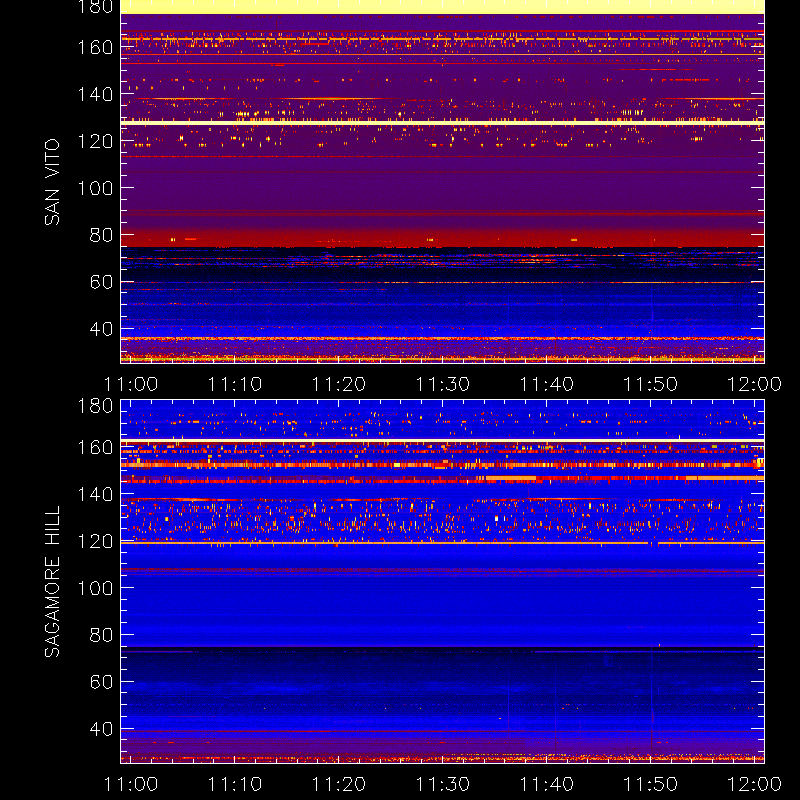Select the 40 tick label on San Vito axis
This screenshot has width=800, height=800.
pyautogui.click(x=101, y=329)
